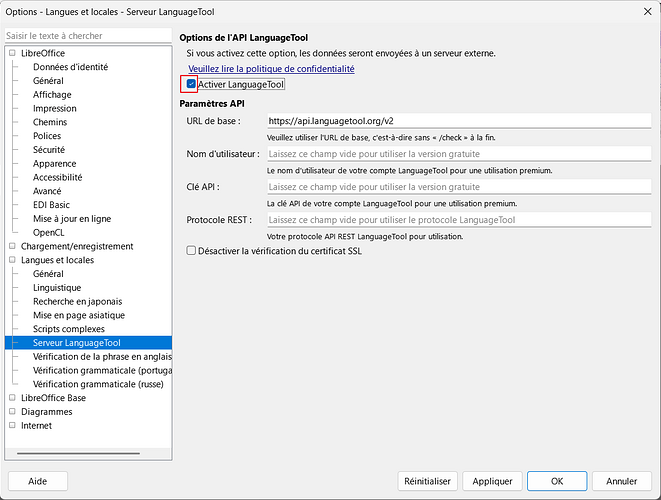Open the privacy policy link

click(x=271, y=69)
